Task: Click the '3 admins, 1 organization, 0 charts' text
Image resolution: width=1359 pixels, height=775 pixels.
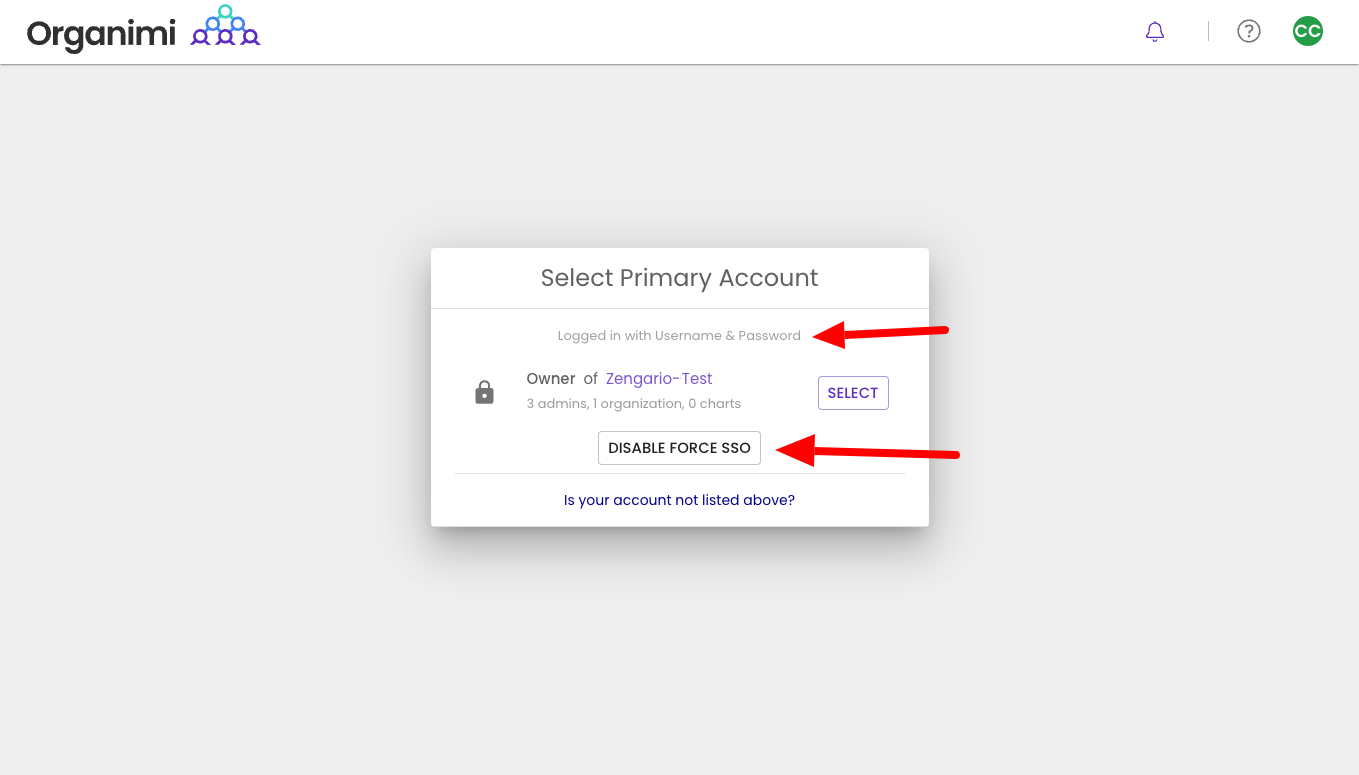Action: coord(633,403)
